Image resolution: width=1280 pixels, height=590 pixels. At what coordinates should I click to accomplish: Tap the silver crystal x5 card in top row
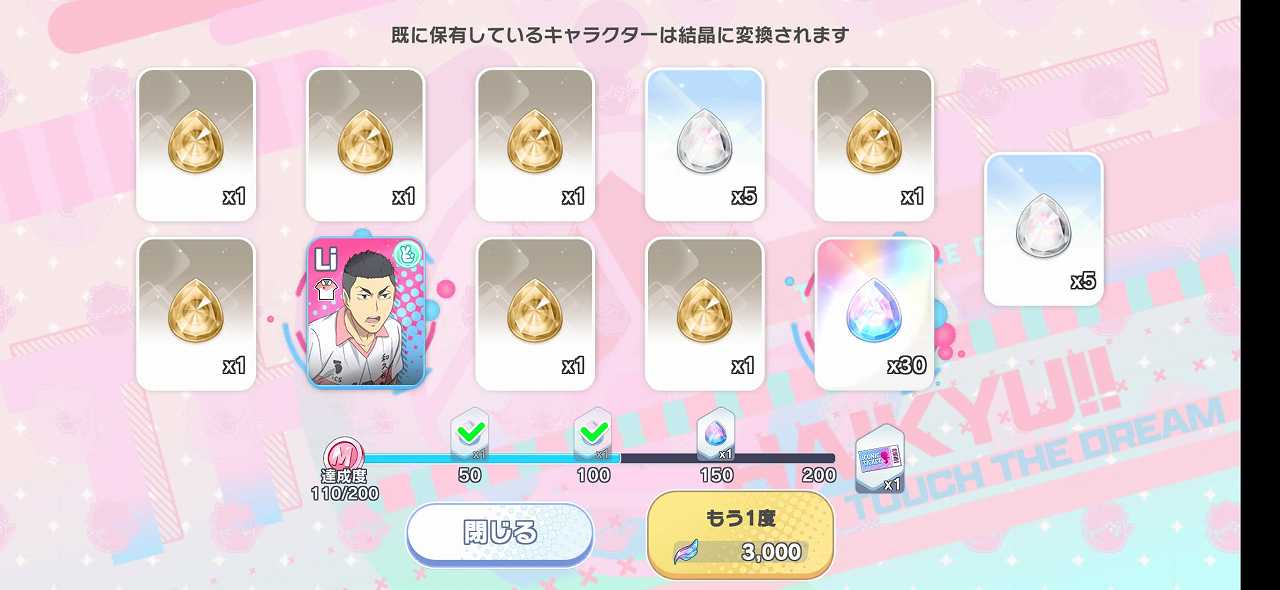(x=705, y=144)
